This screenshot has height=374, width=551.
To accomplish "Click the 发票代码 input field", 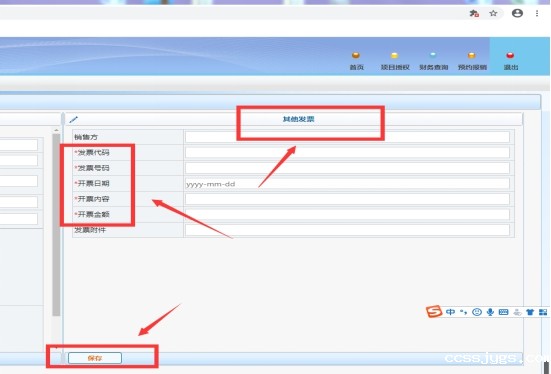I will pyautogui.click(x=347, y=153).
